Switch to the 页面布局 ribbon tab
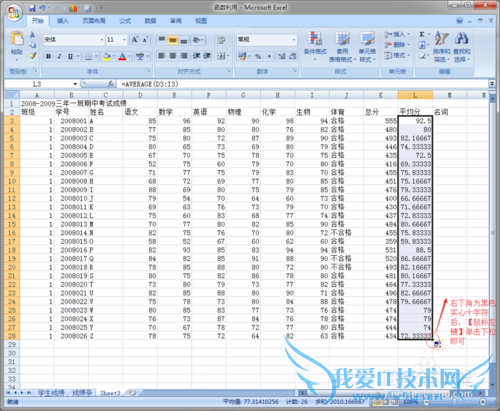Image resolution: width=500 pixels, height=411 pixels. [x=94, y=21]
